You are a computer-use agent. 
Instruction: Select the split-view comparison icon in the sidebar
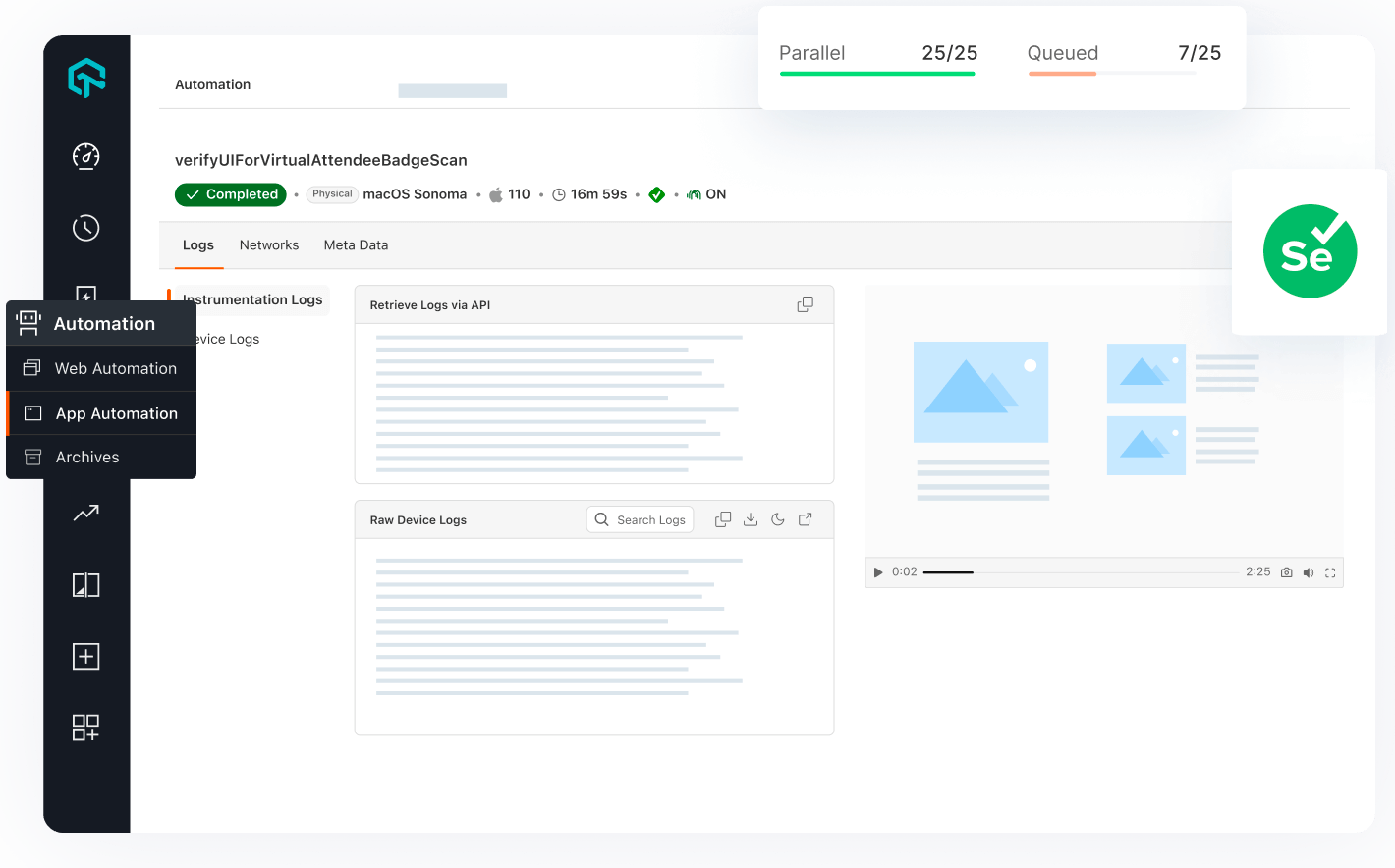[x=85, y=584]
